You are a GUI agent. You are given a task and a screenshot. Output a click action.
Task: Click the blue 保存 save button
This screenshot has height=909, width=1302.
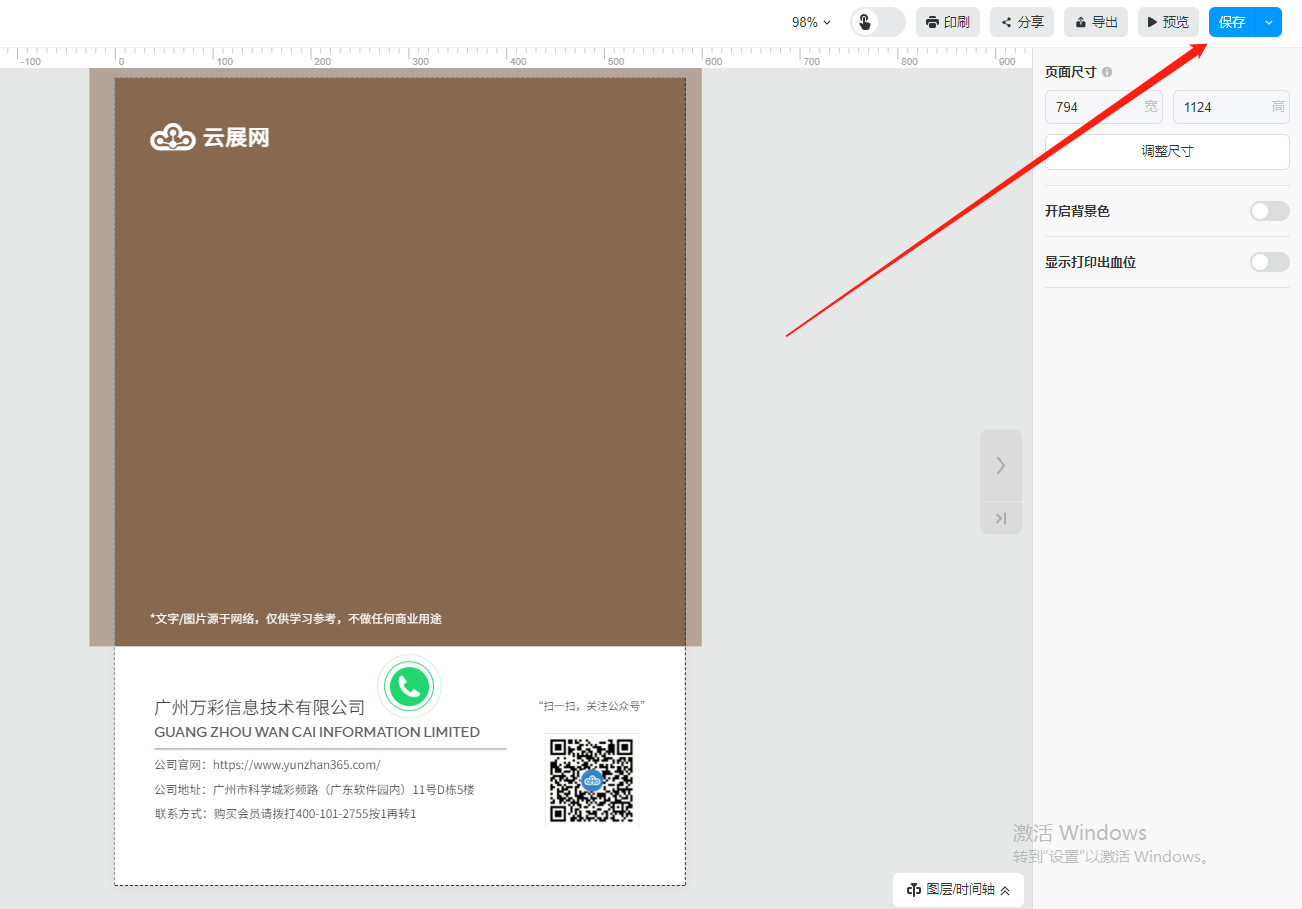(1232, 22)
